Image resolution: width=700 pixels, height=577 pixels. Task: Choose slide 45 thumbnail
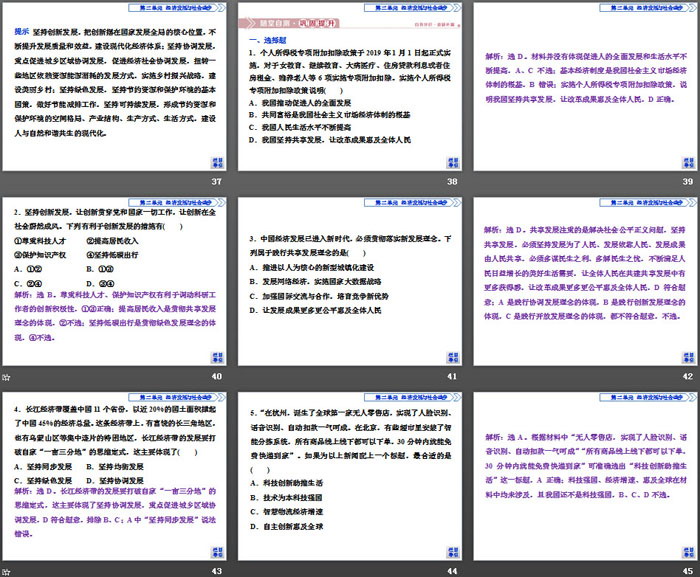tap(583, 475)
